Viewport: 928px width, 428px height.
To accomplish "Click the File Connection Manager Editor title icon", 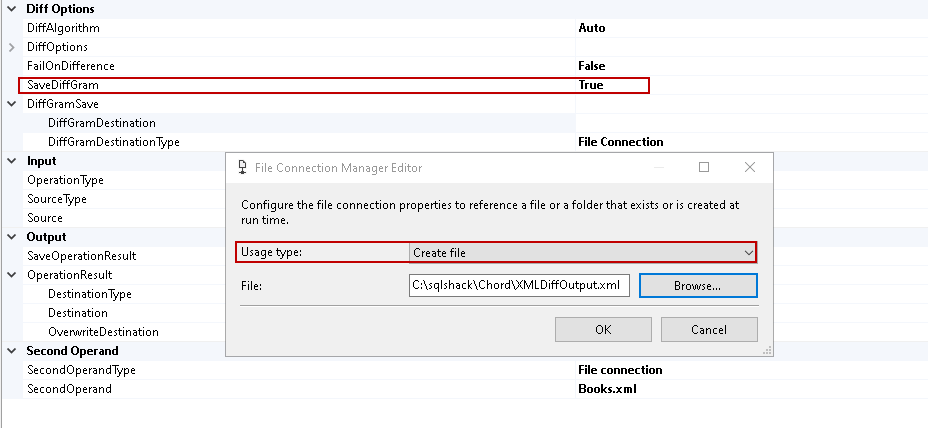I will pyautogui.click(x=242, y=168).
